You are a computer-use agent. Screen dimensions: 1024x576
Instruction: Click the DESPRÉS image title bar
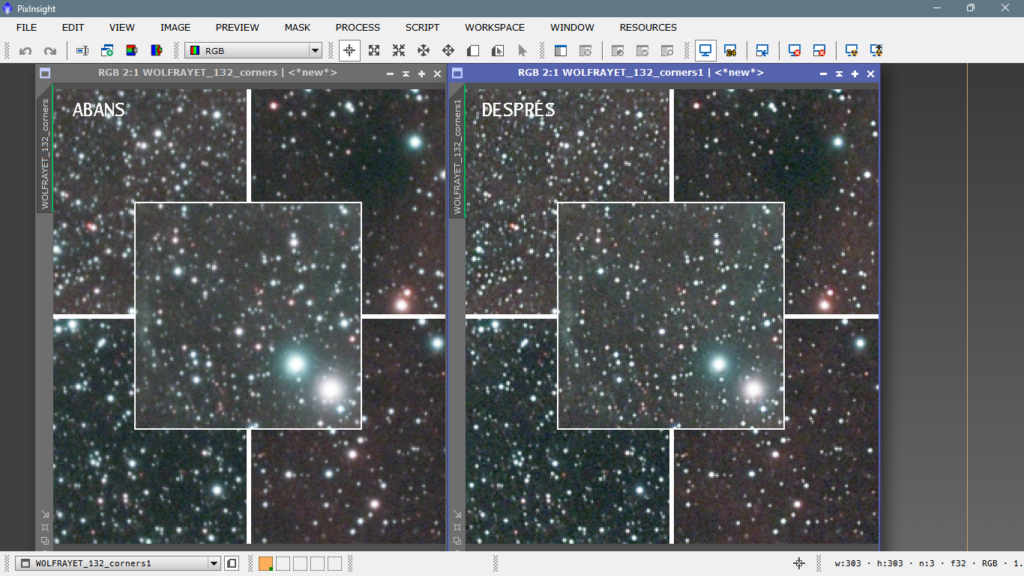(640, 73)
